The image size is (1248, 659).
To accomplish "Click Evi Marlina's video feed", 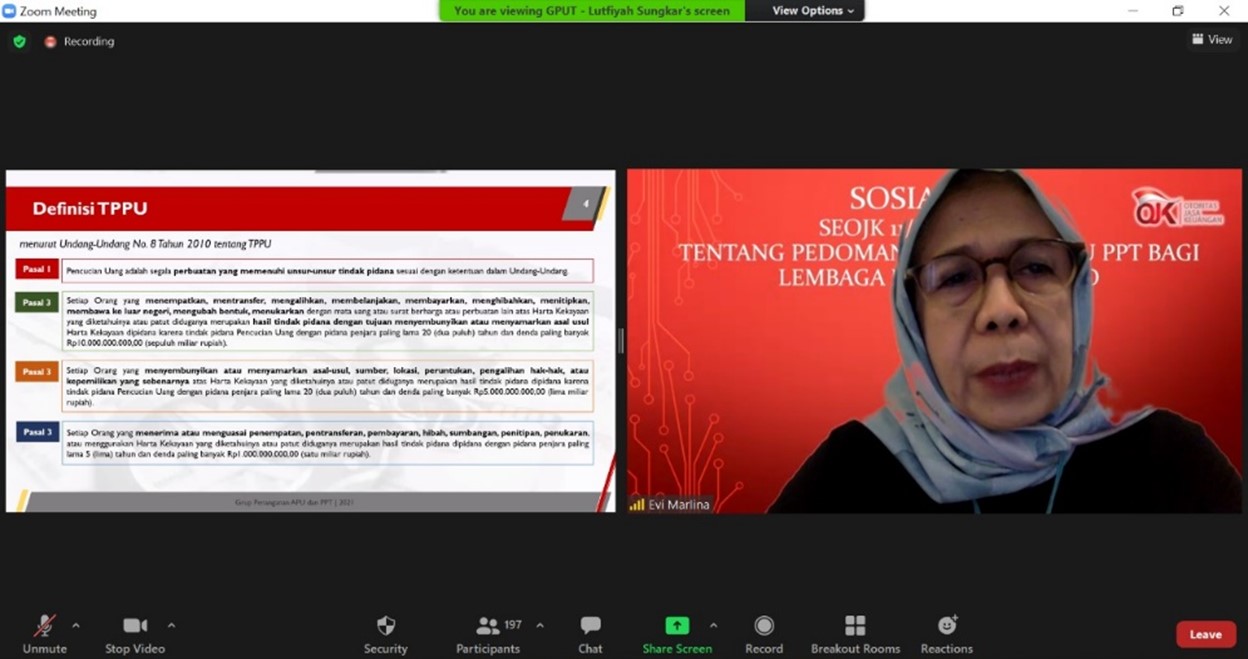I will click(x=934, y=340).
